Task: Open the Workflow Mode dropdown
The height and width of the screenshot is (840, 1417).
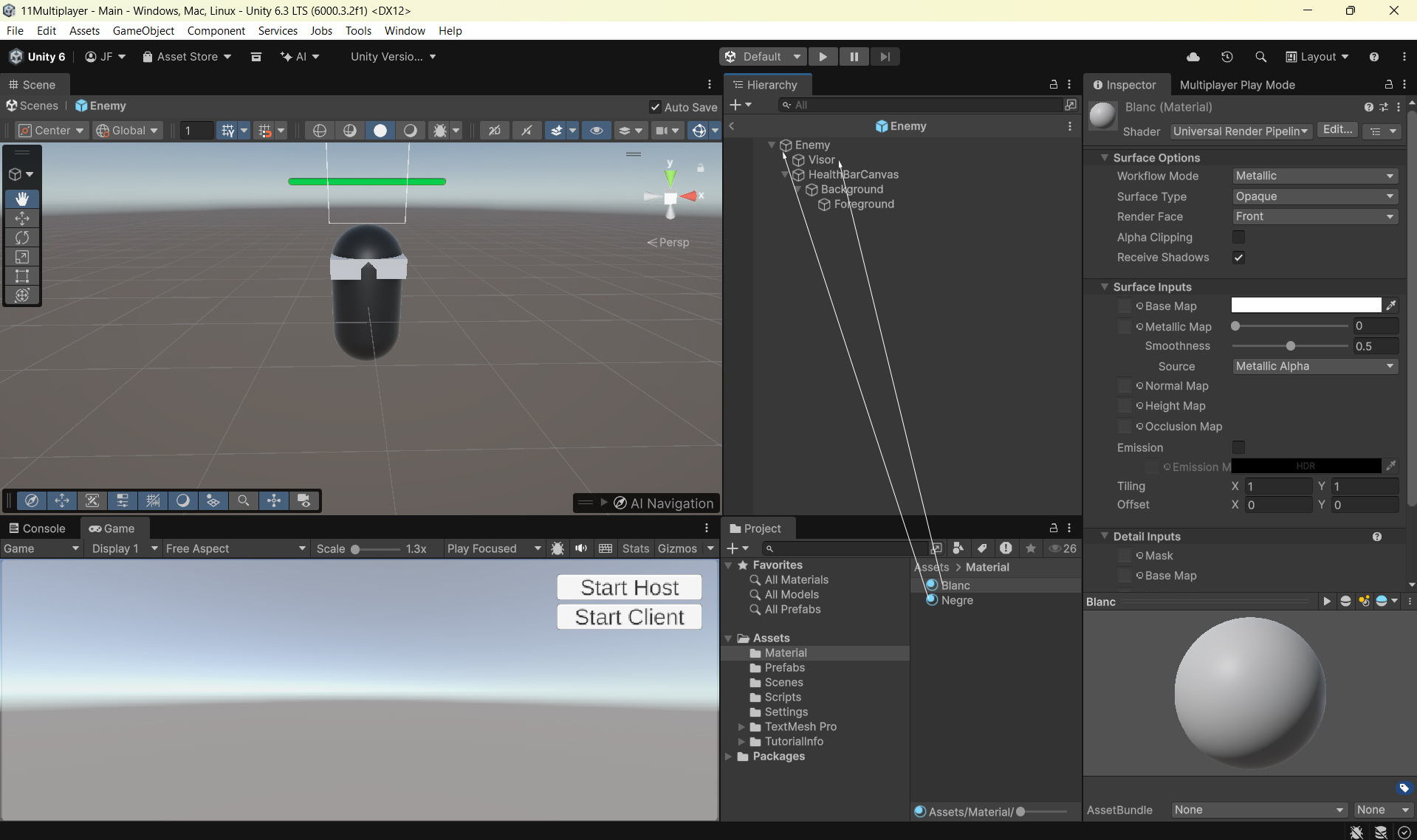Action: point(1314,176)
